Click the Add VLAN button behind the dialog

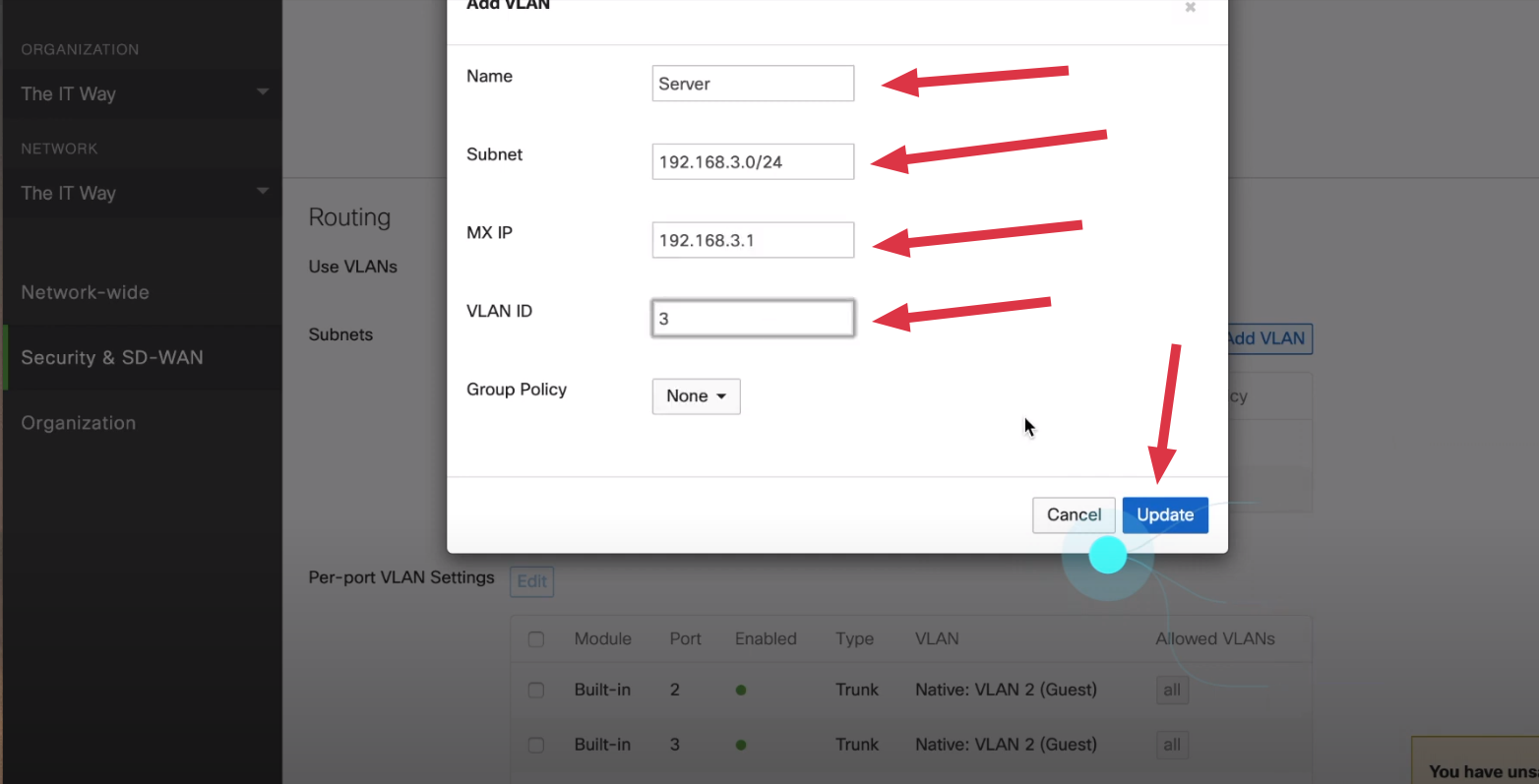pyautogui.click(x=1268, y=338)
